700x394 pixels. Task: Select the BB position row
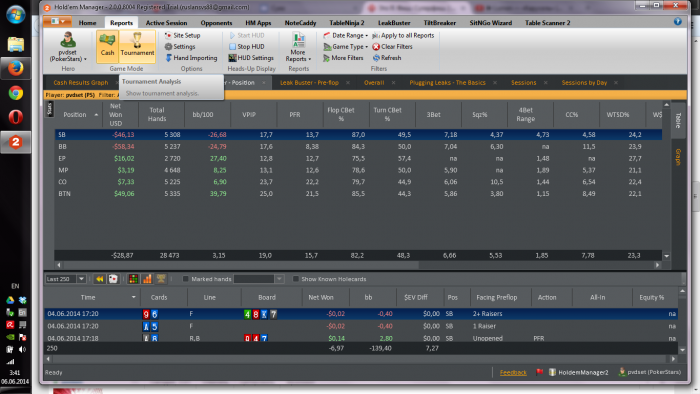pyautogui.click(x=358, y=146)
